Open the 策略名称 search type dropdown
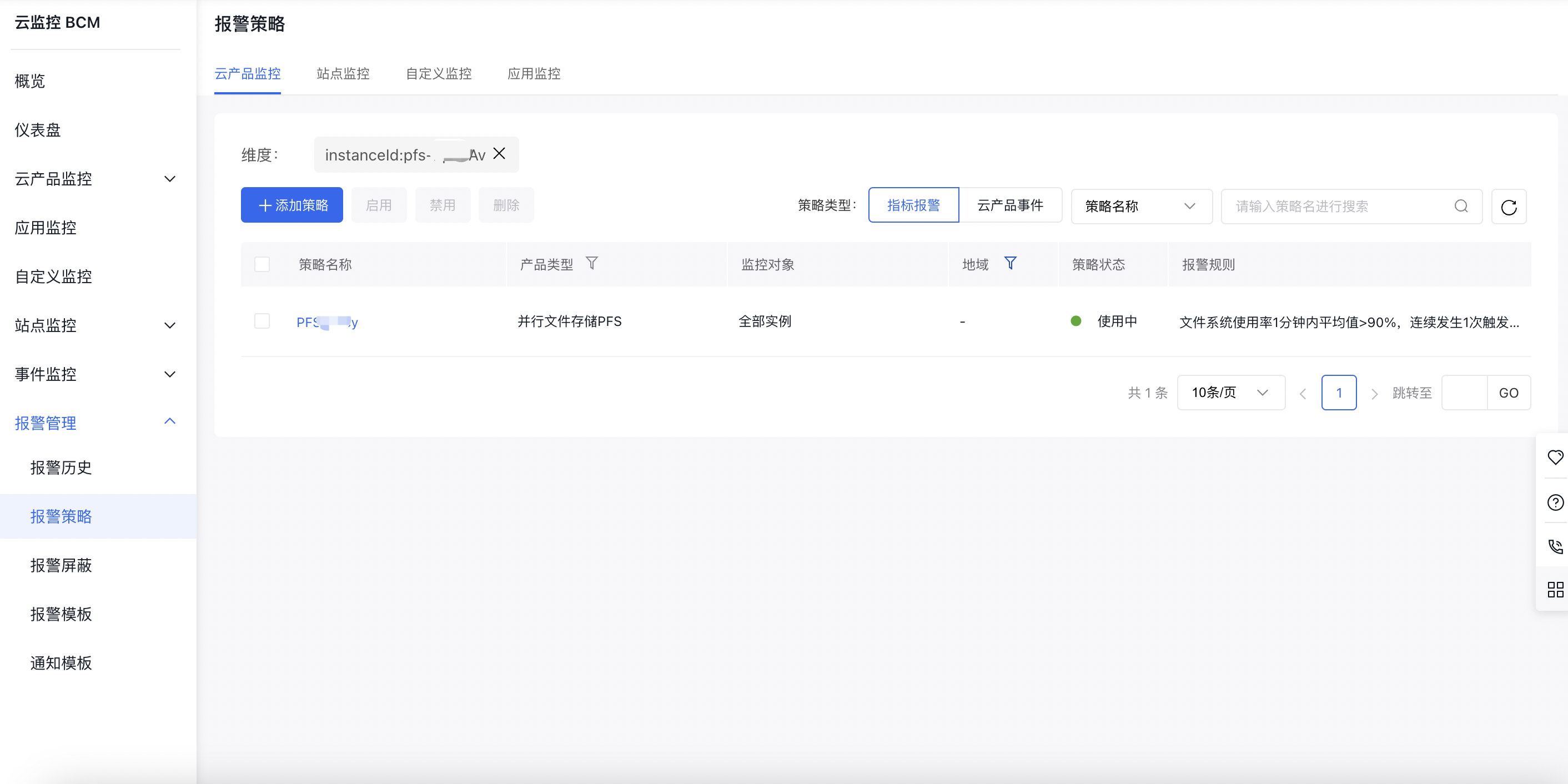Screen dimensions: 1568x784 coord(1142,207)
